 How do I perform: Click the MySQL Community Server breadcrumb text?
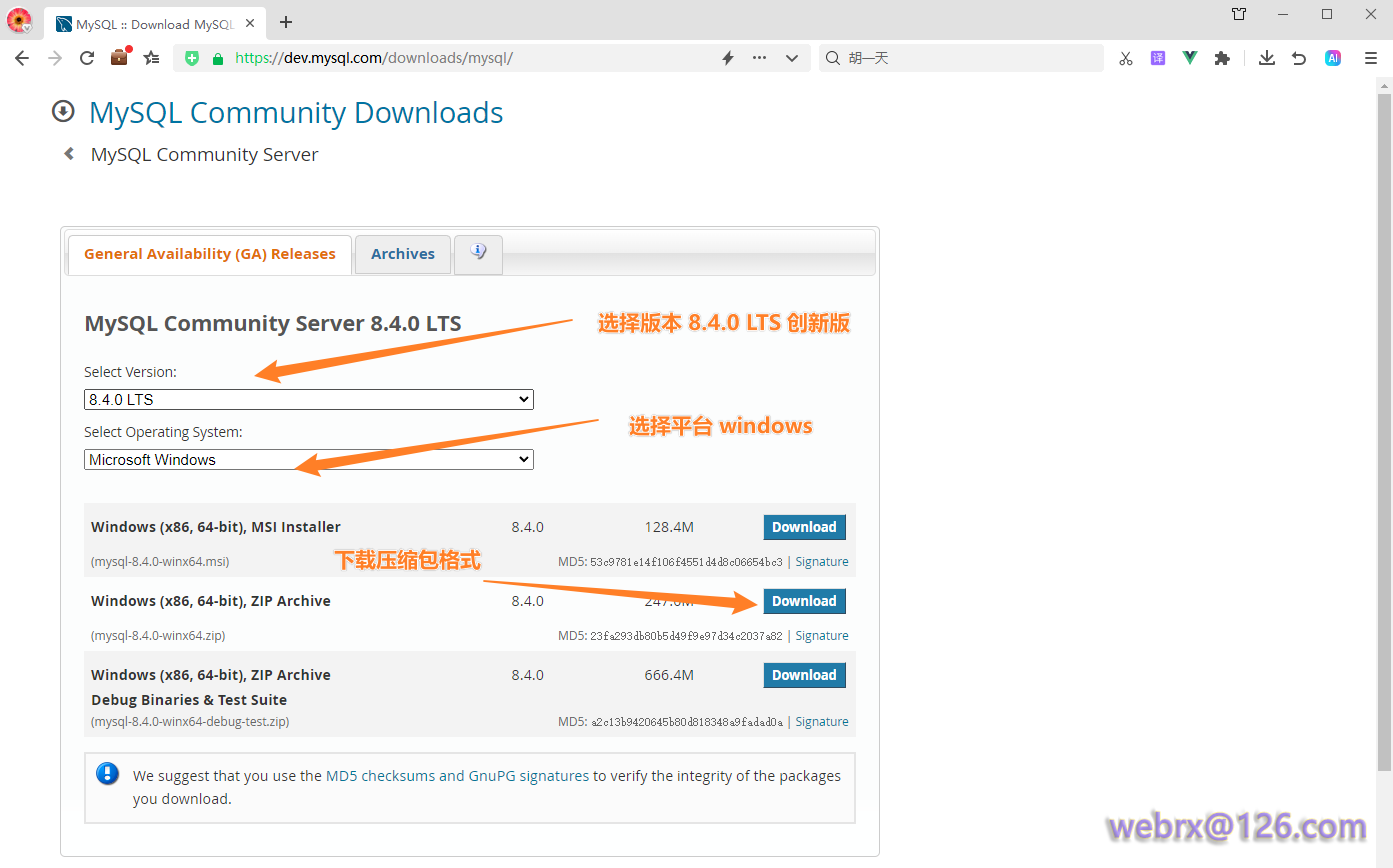pos(204,154)
